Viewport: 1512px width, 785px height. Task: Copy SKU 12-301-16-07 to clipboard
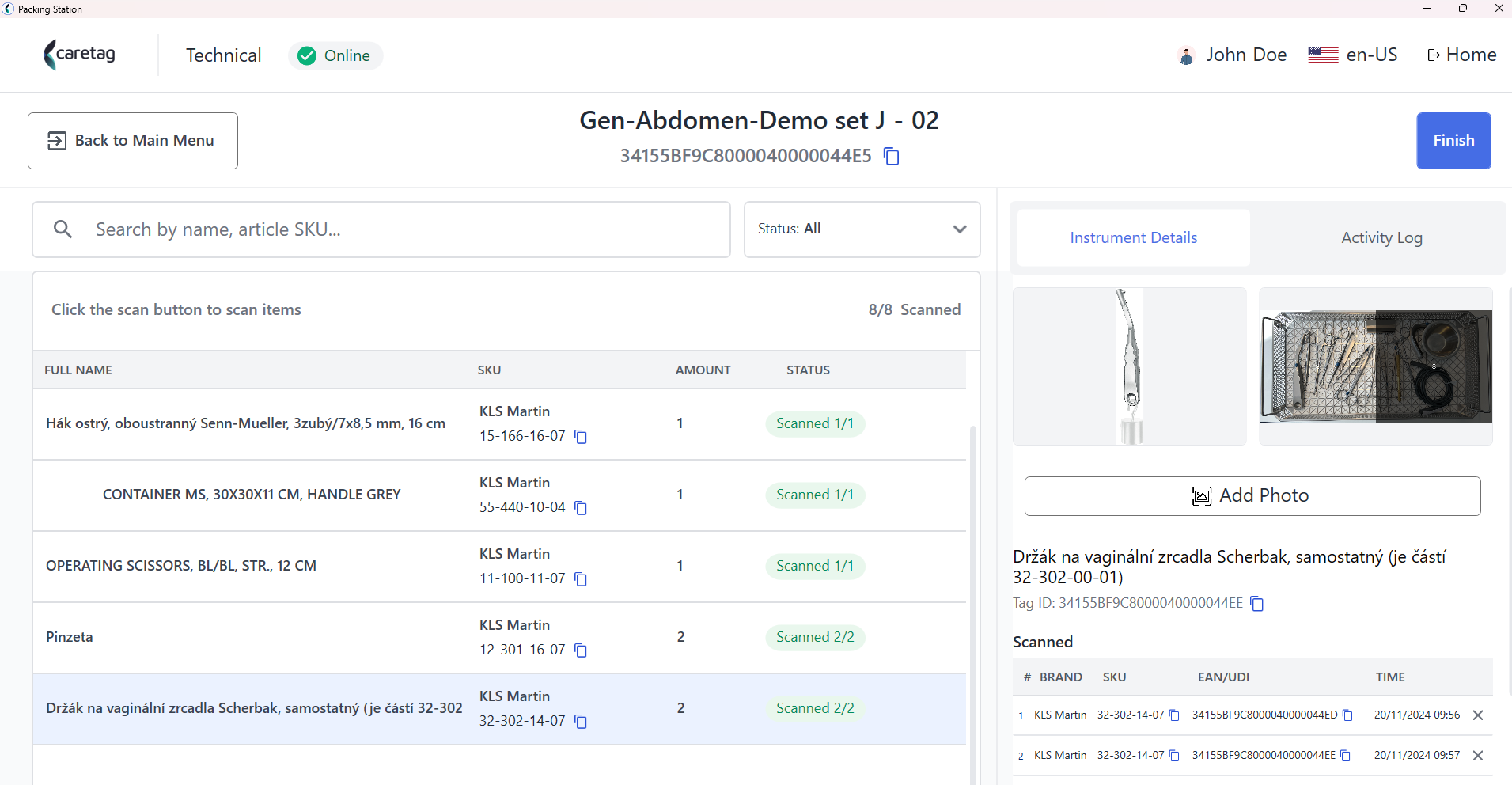click(x=581, y=650)
